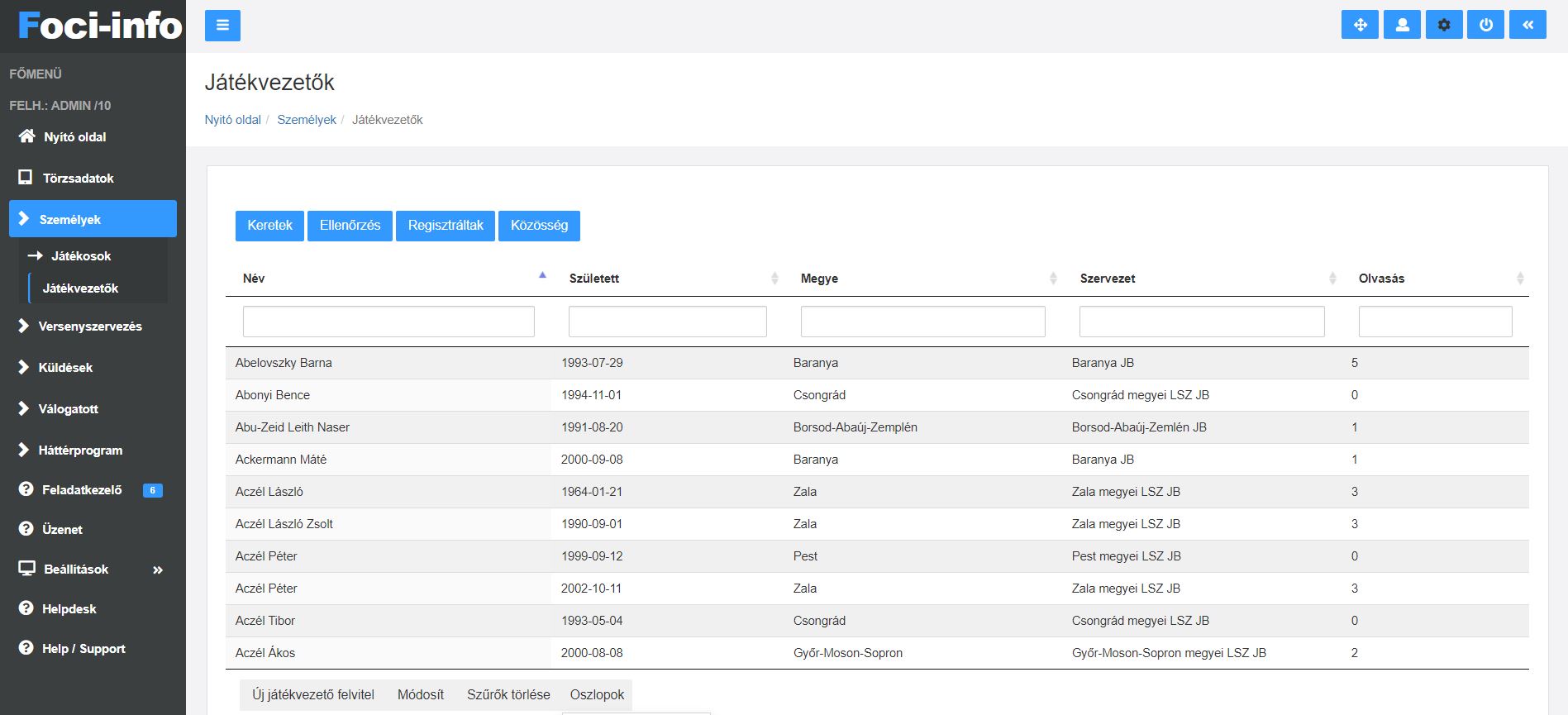This screenshot has width=1568, height=715.
Task: Clear filters with Szűrők törlése
Action: click(508, 695)
